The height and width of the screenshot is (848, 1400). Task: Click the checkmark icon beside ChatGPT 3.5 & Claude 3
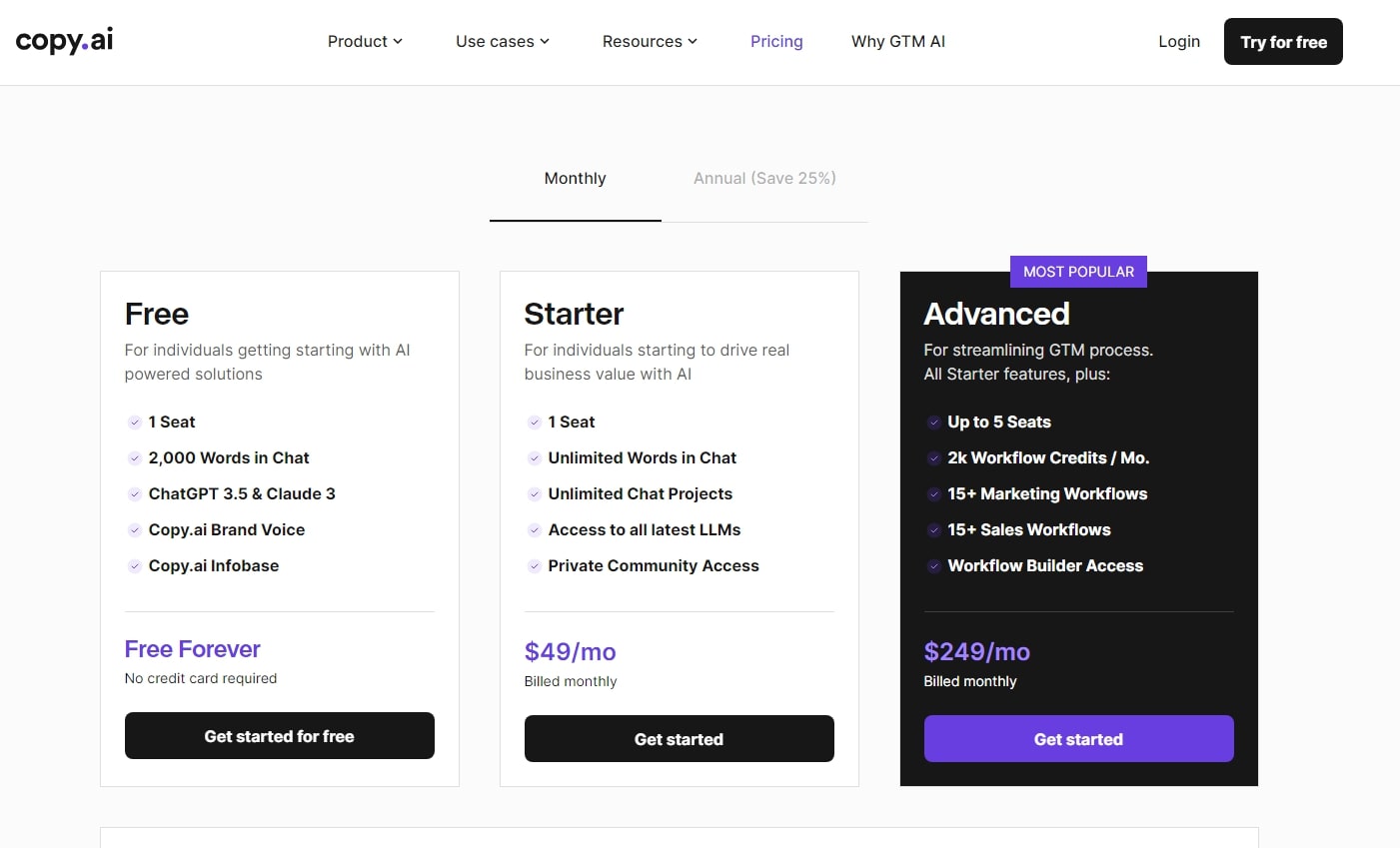coord(135,494)
